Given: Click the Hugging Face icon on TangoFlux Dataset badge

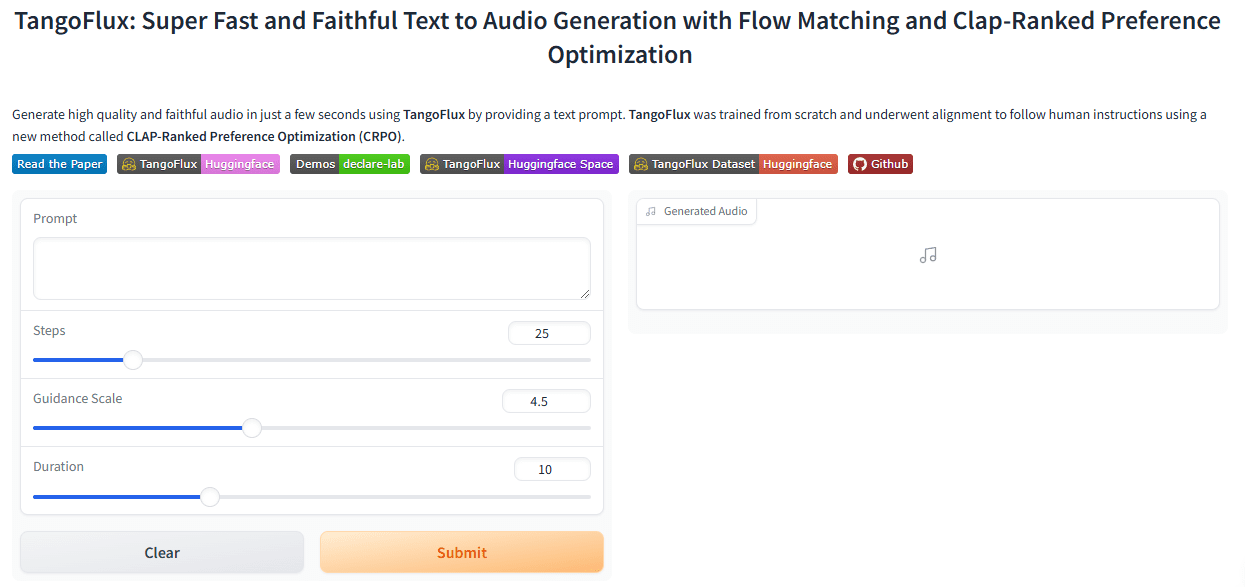Looking at the screenshot, I should coord(641,164).
